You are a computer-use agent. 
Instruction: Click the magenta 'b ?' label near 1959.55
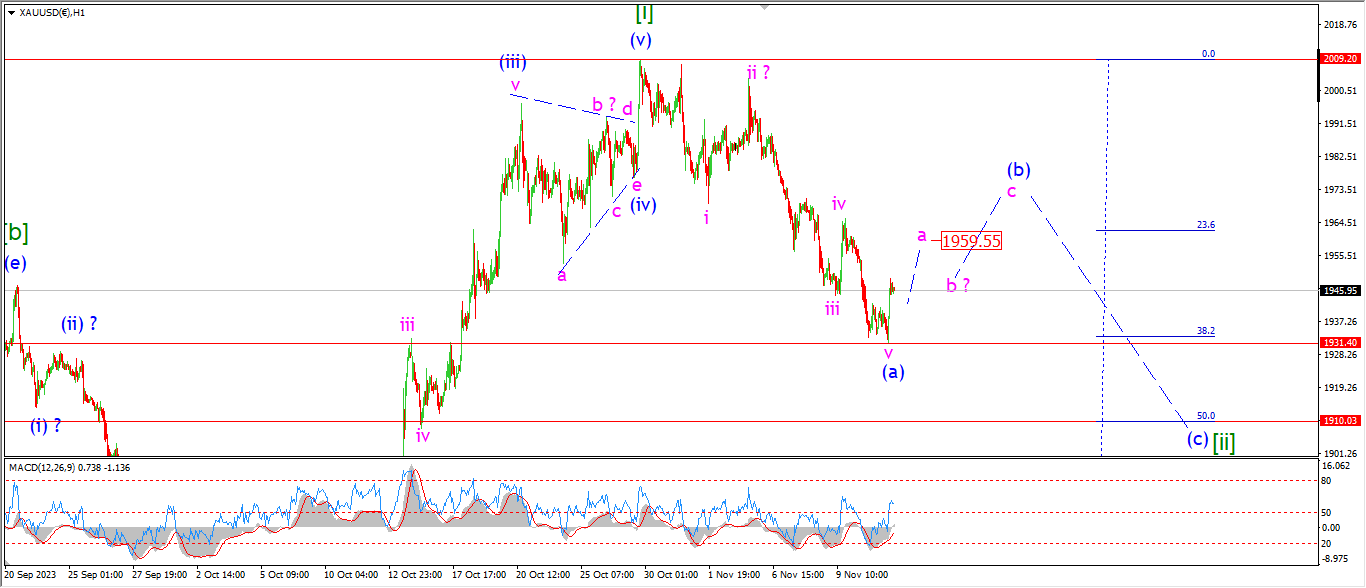[958, 285]
